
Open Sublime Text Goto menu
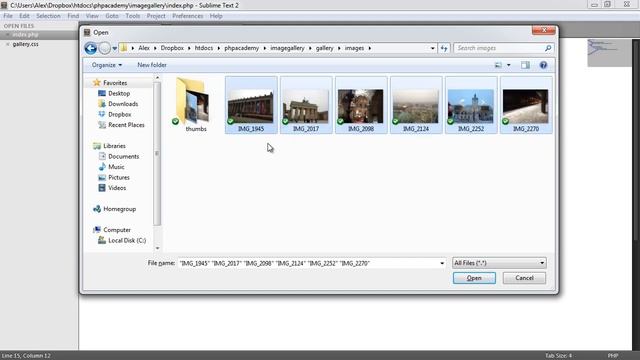[112, 16]
